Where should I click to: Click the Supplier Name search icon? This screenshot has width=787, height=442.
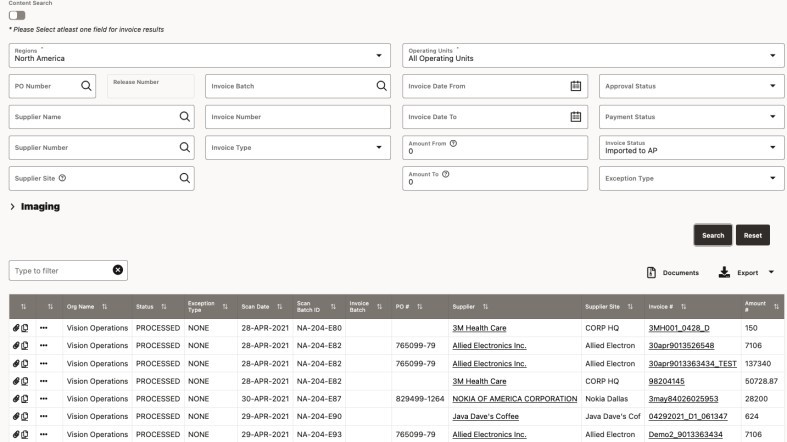coord(184,117)
